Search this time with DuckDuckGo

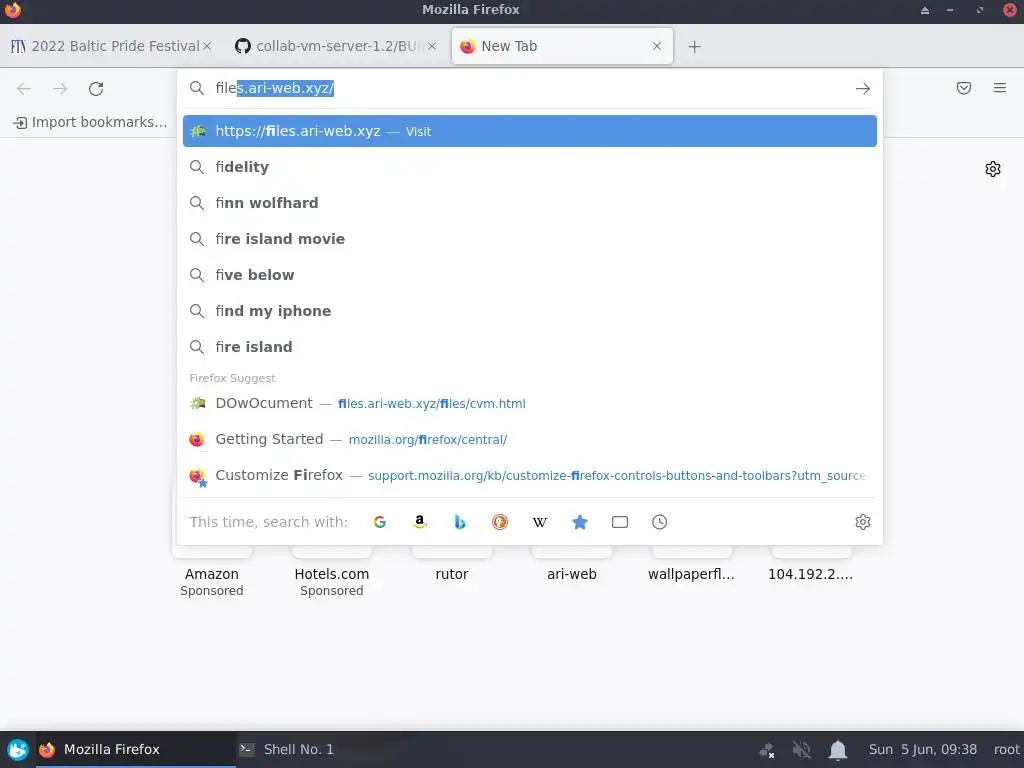(500, 522)
